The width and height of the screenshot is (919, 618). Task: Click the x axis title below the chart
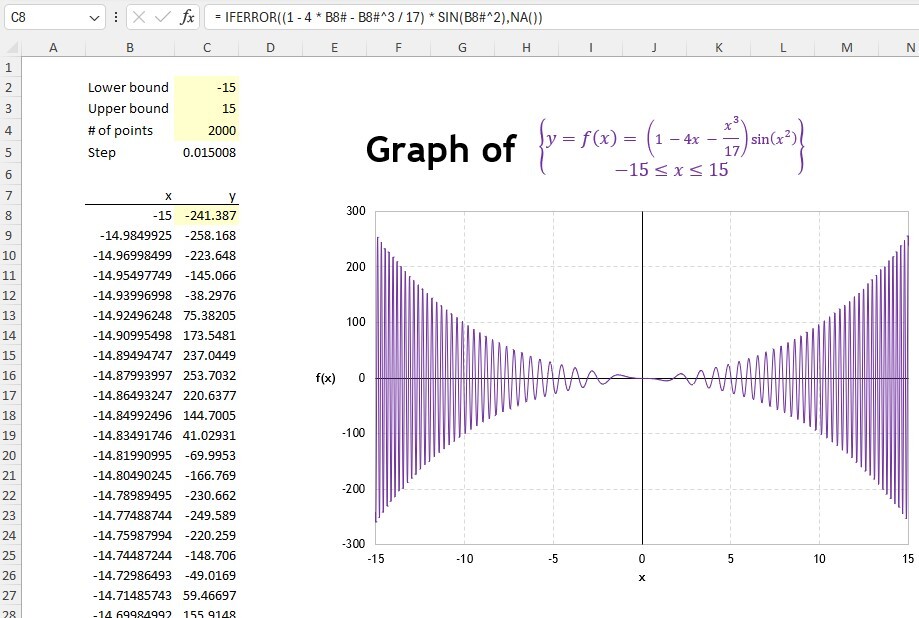[x=641, y=577]
